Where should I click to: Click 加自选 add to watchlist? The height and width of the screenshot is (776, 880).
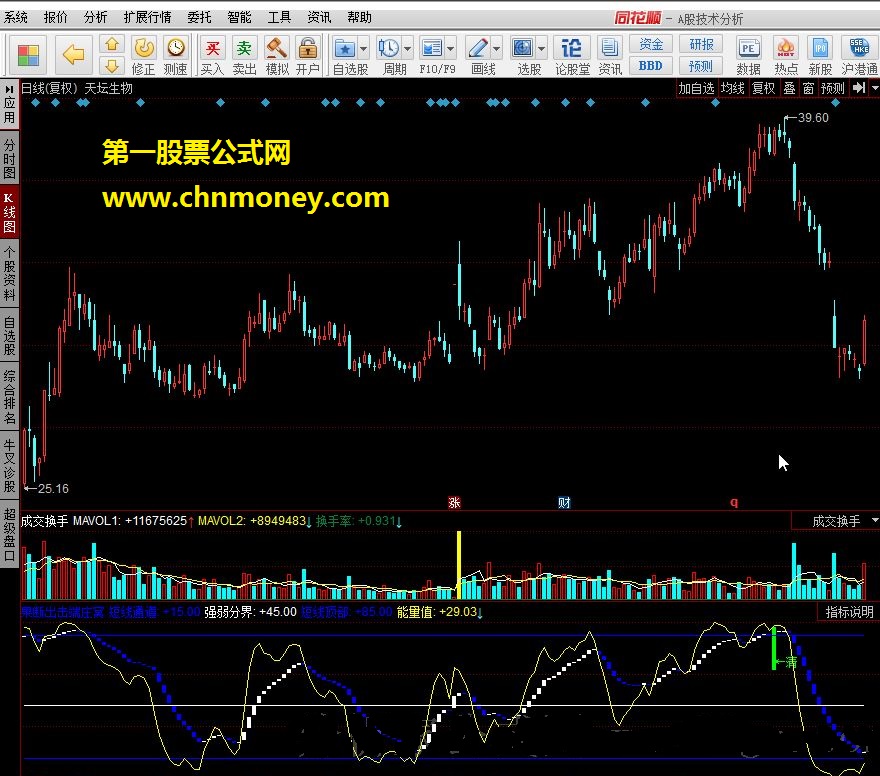coord(696,88)
